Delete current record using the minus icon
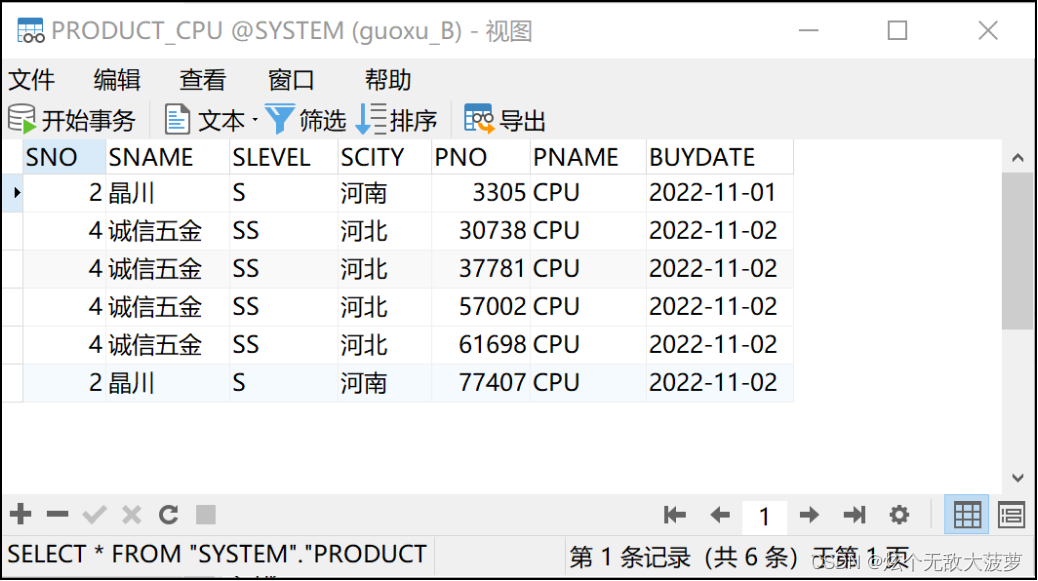1038x581 pixels. click(x=56, y=514)
